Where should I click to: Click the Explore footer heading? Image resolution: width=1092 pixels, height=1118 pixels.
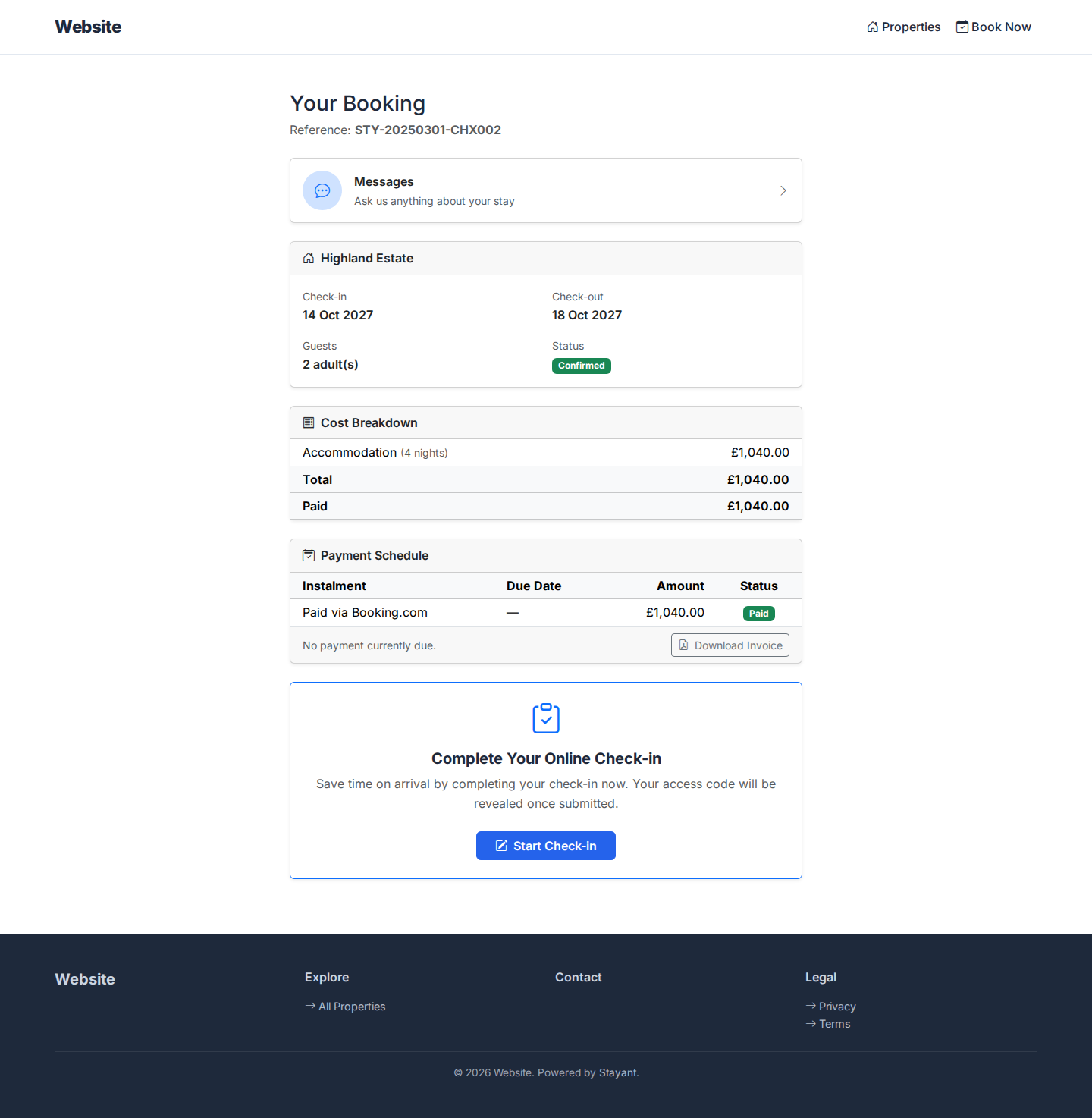[327, 977]
